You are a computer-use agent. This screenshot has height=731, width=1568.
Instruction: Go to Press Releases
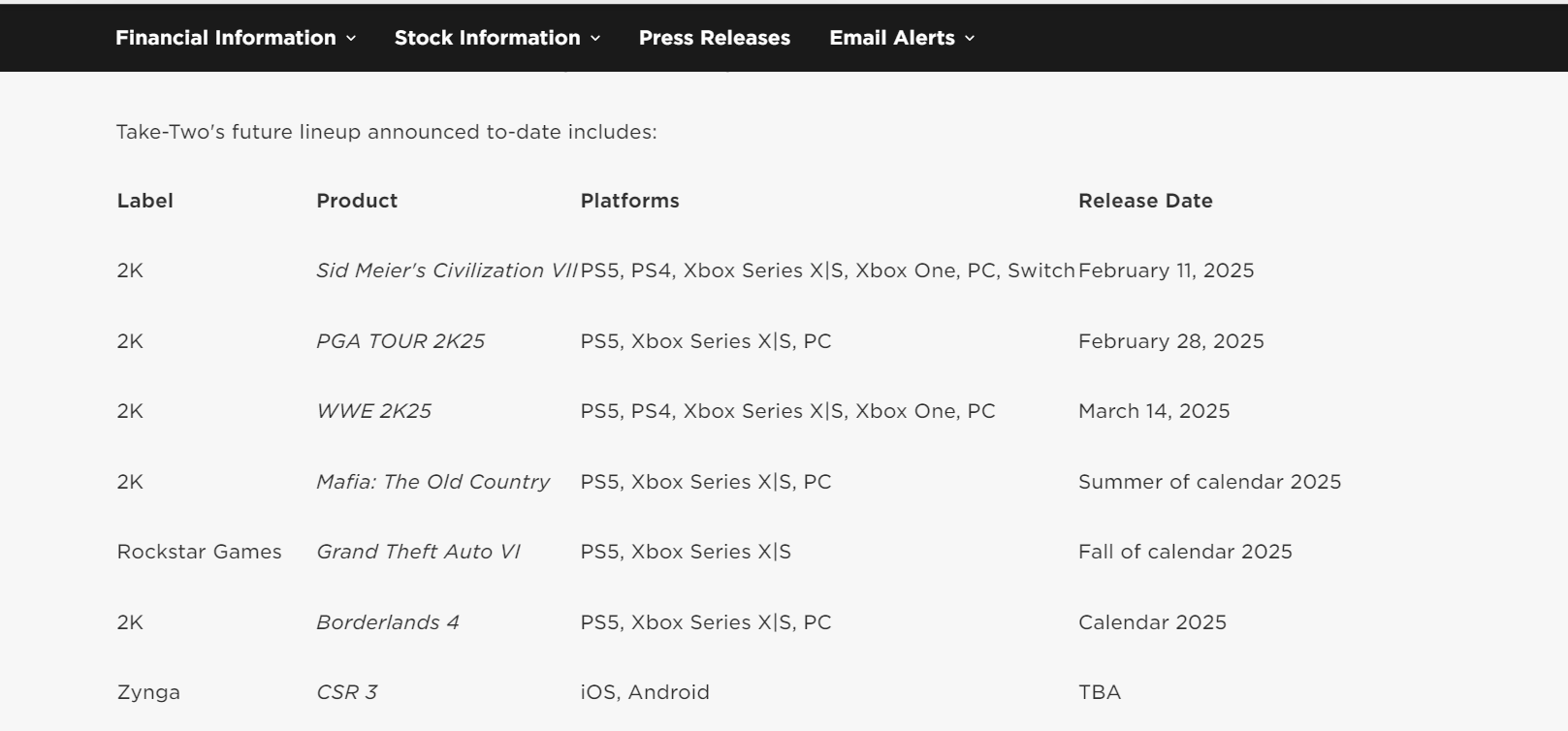point(714,38)
